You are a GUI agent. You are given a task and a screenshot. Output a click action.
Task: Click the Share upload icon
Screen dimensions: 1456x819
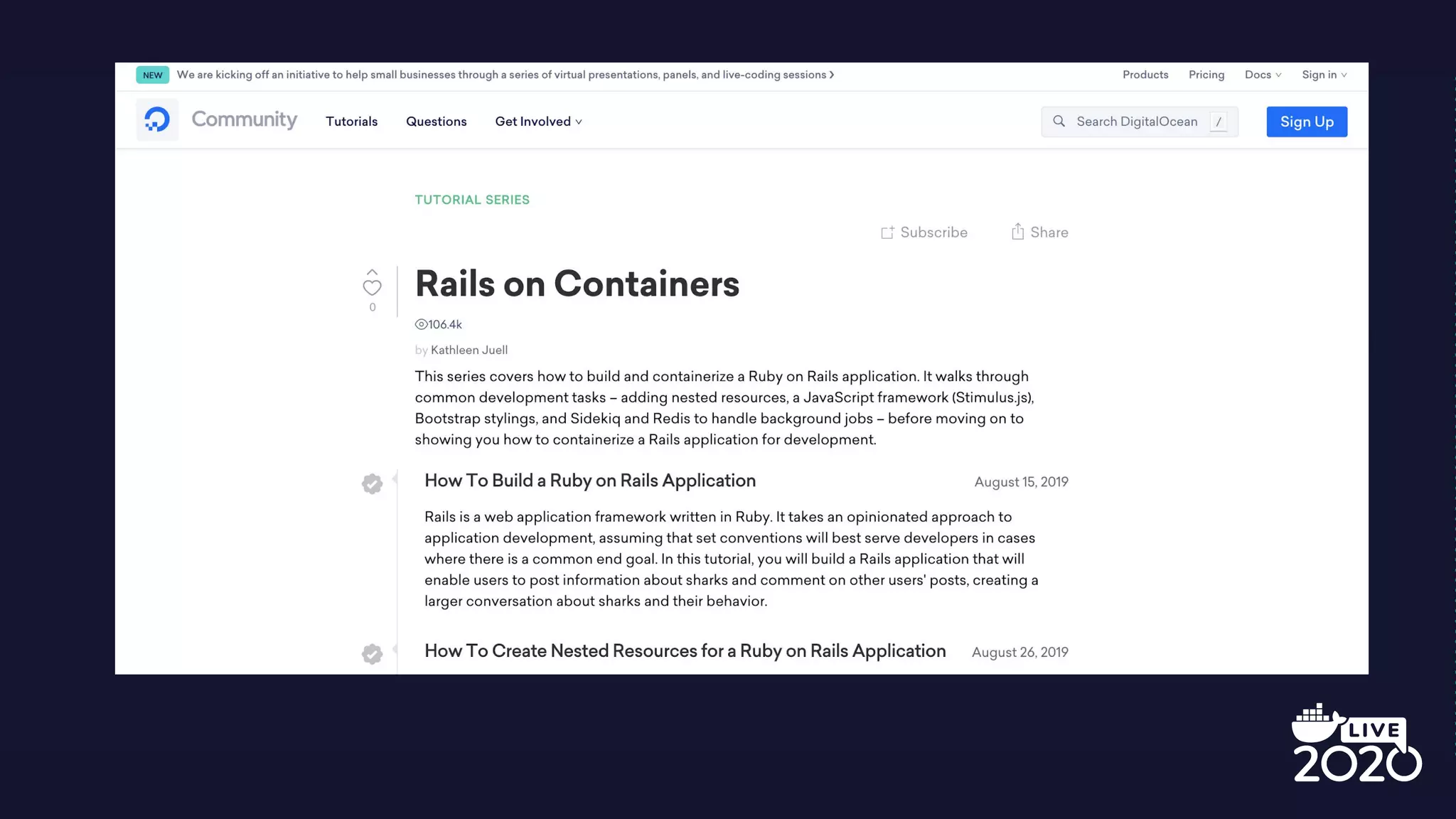(x=1017, y=232)
